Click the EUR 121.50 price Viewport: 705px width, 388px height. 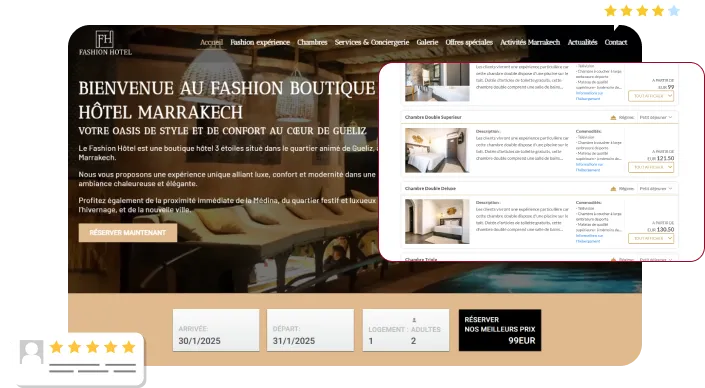(660, 158)
